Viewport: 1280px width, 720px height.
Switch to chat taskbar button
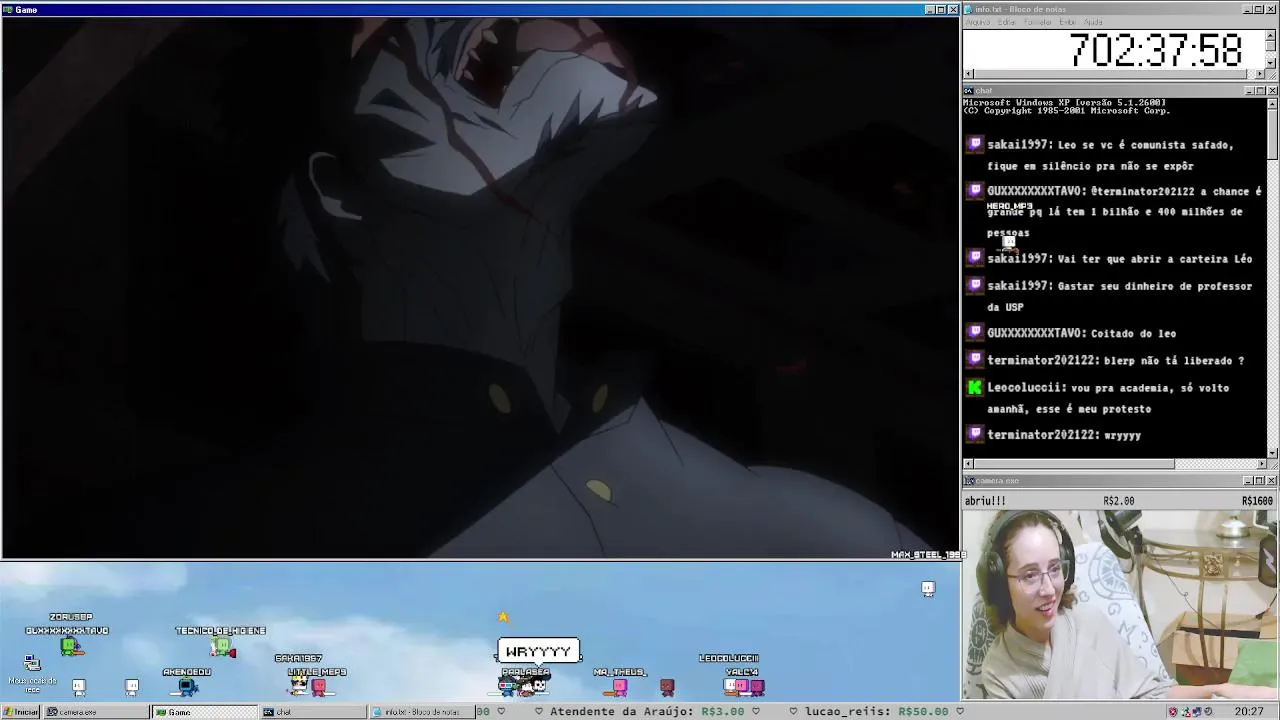coord(311,712)
